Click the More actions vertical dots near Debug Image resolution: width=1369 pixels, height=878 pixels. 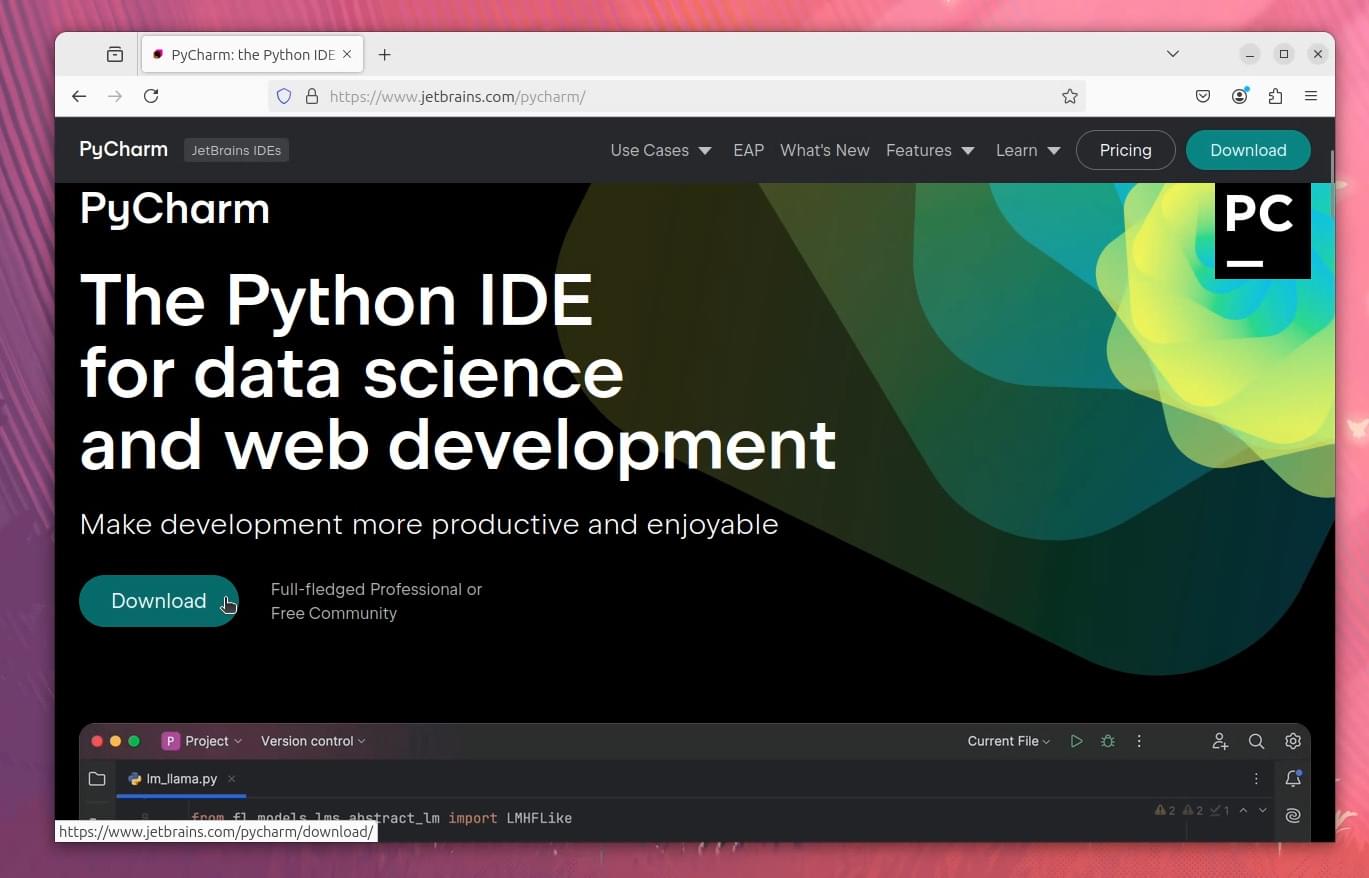click(x=1139, y=741)
